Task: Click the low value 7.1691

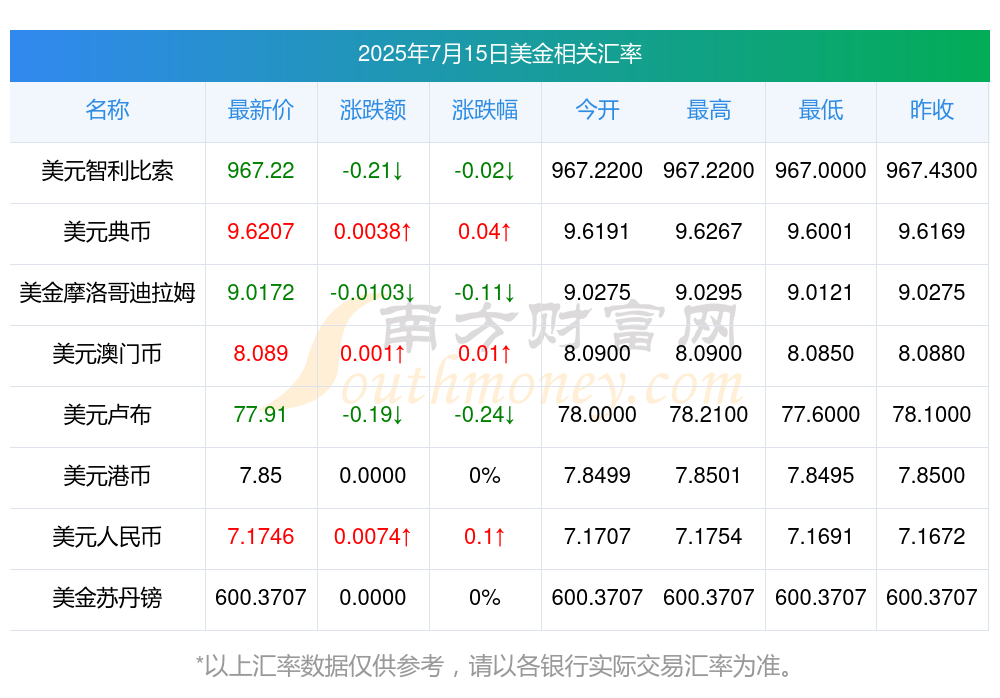Action: pos(821,537)
